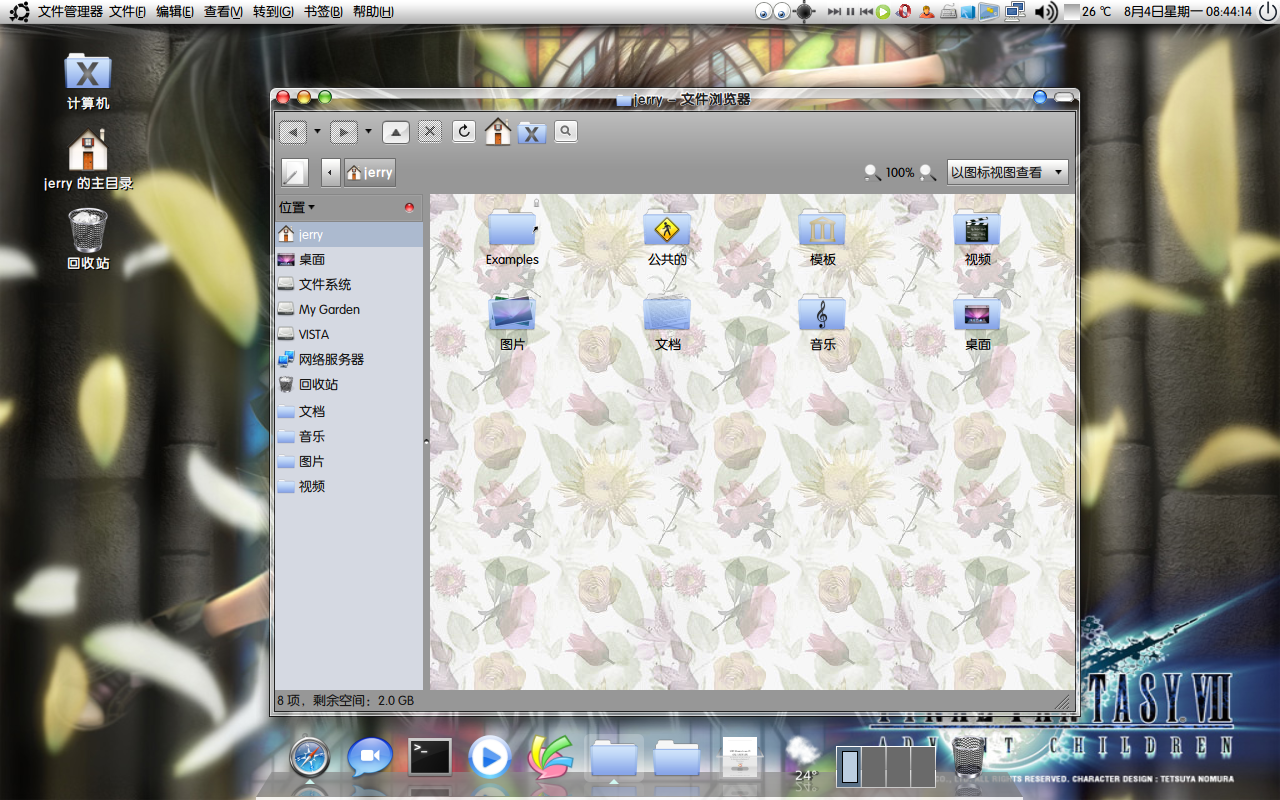Screen dimensions: 1280x800
Task: Select 音乐 bookmark in sidebar
Action: (x=349, y=436)
